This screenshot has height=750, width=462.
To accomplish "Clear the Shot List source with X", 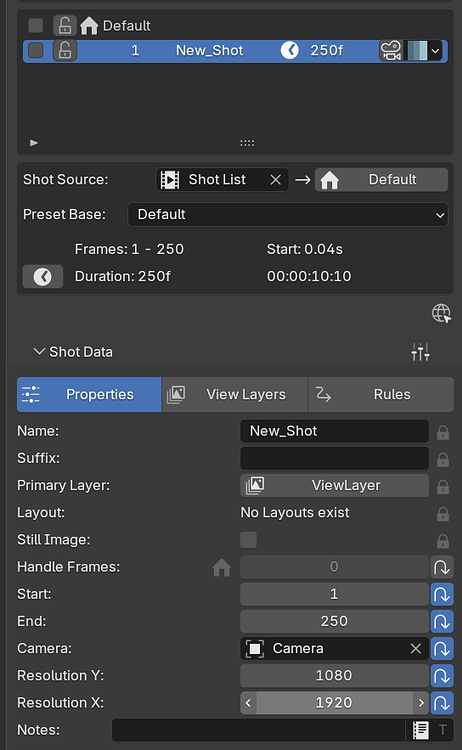I will coord(275,180).
